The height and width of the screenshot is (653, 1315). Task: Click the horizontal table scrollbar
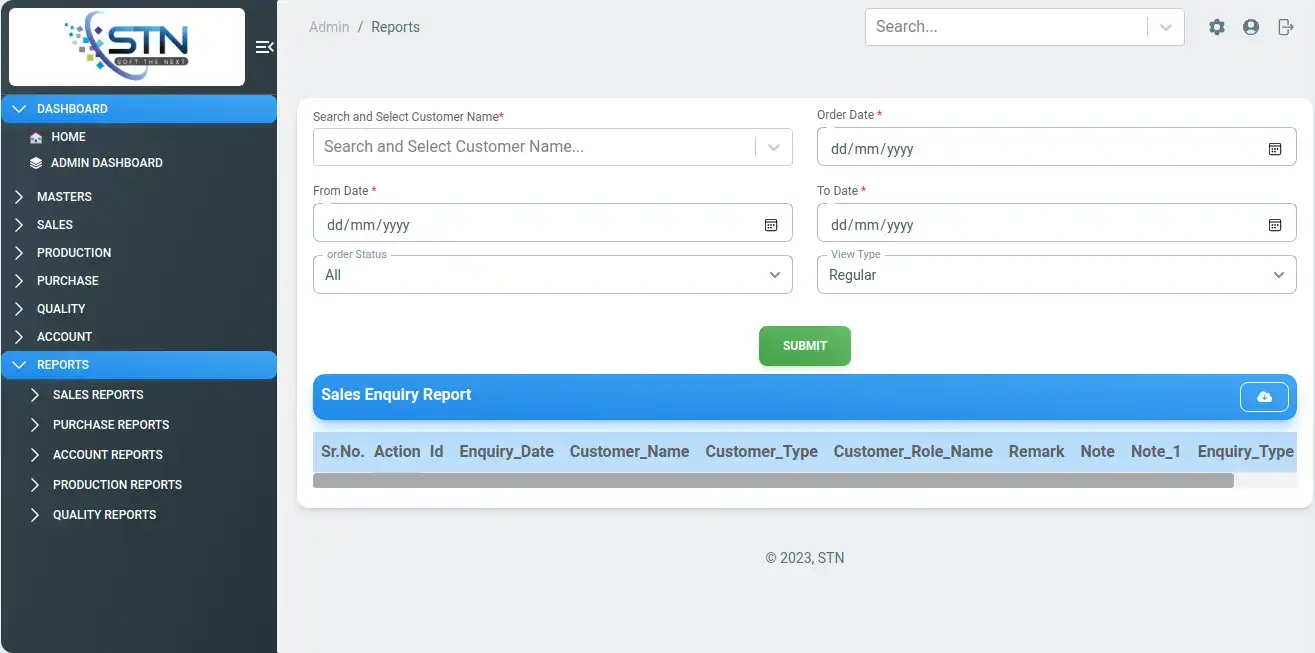click(x=772, y=481)
